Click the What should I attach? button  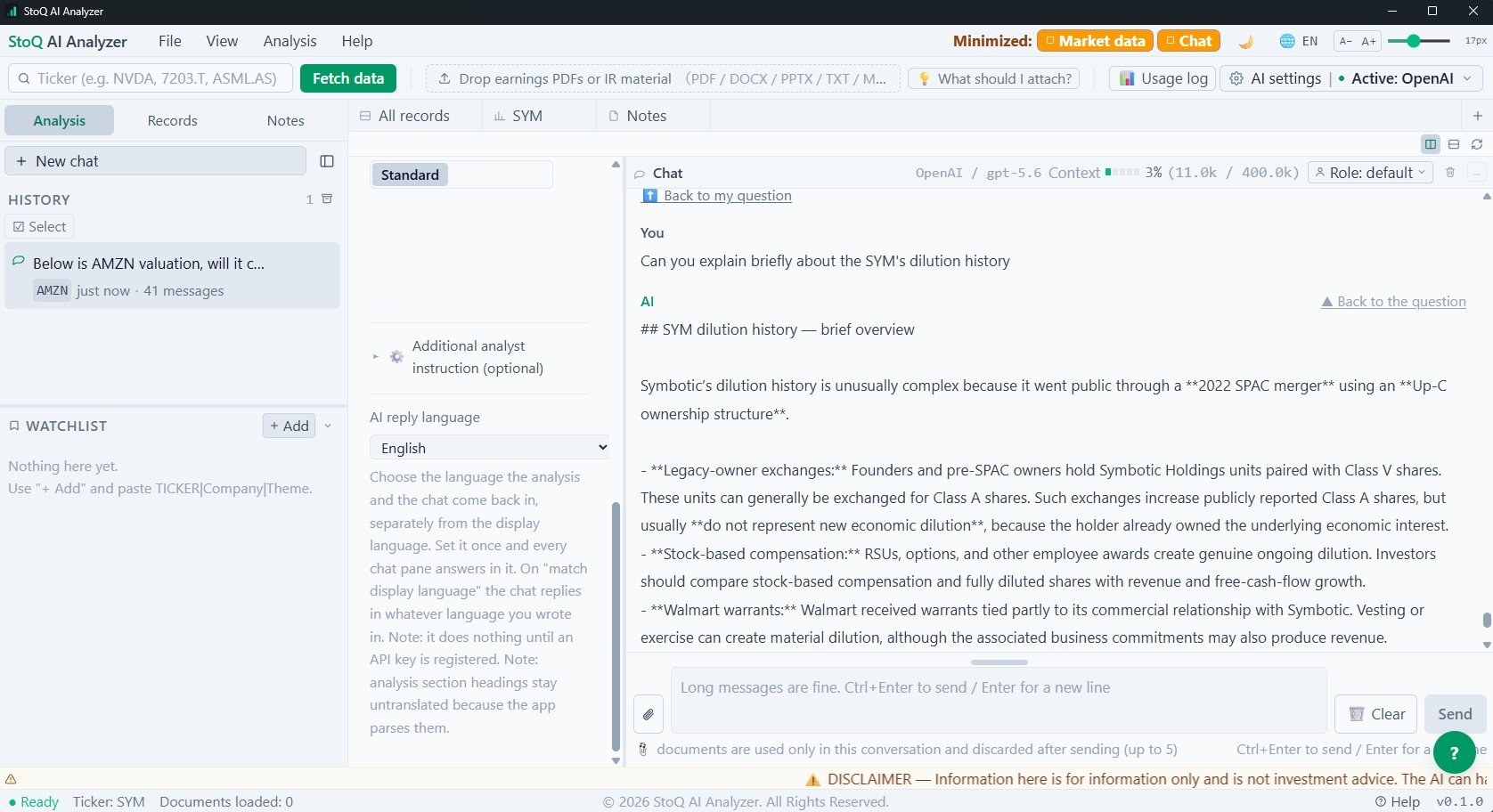[x=994, y=78]
